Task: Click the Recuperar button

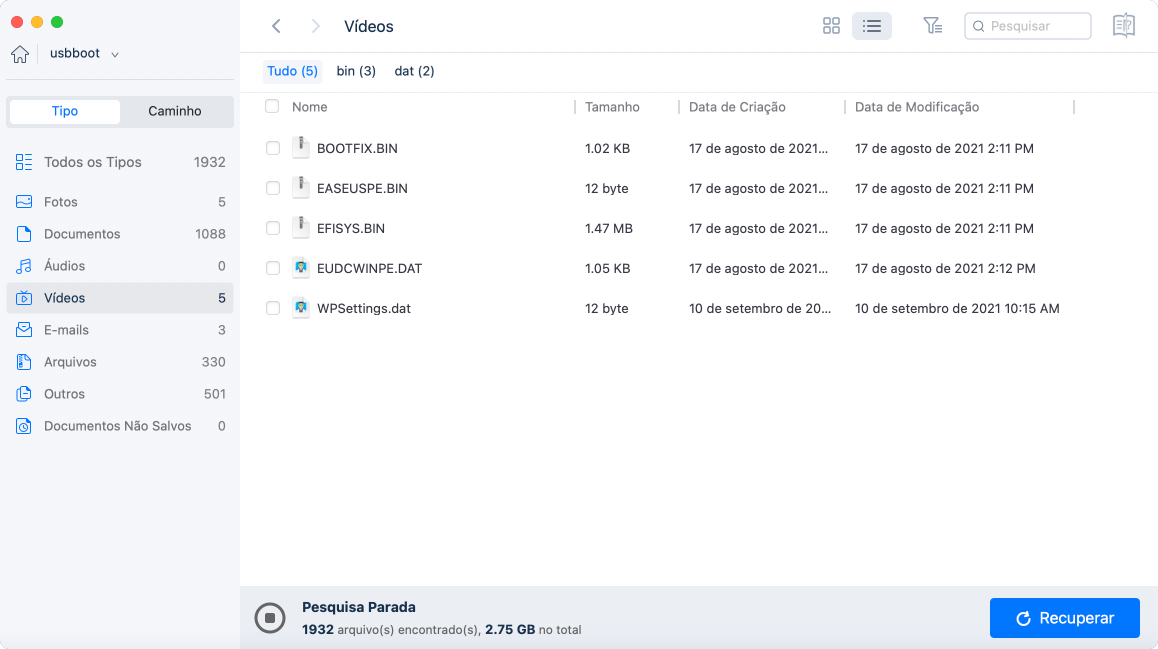Action: pyautogui.click(x=1064, y=618)
